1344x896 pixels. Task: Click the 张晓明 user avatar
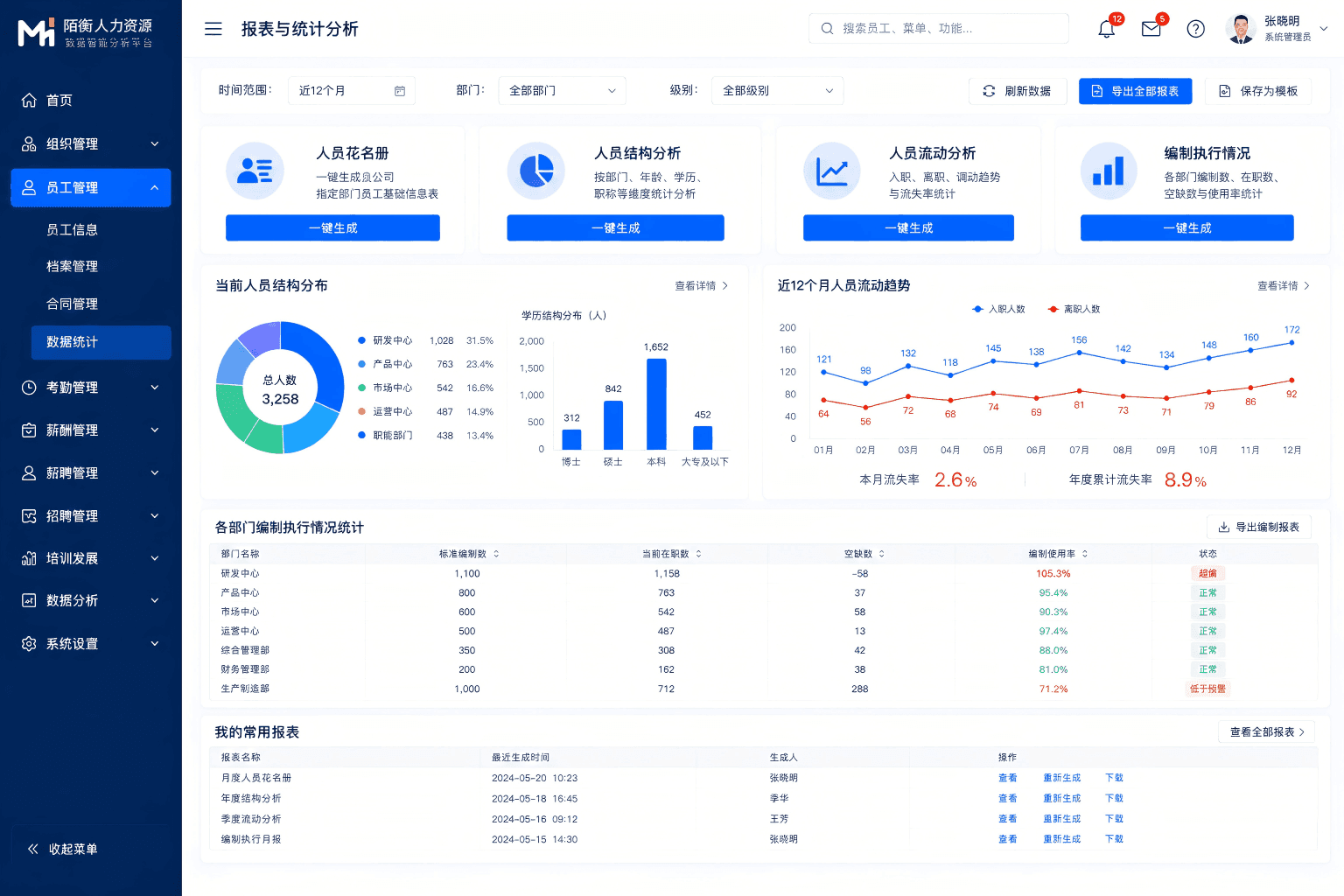[1241, 29]
